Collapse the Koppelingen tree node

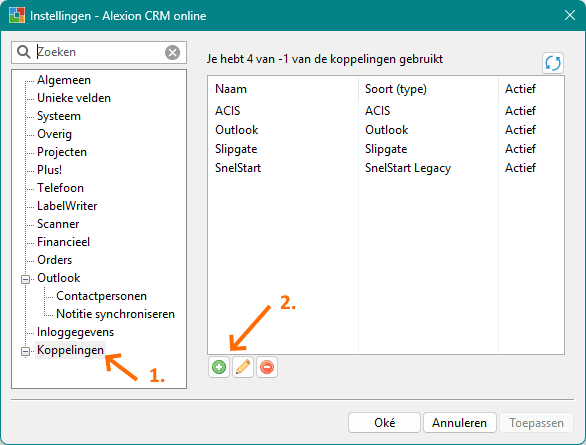click(25, 351)
